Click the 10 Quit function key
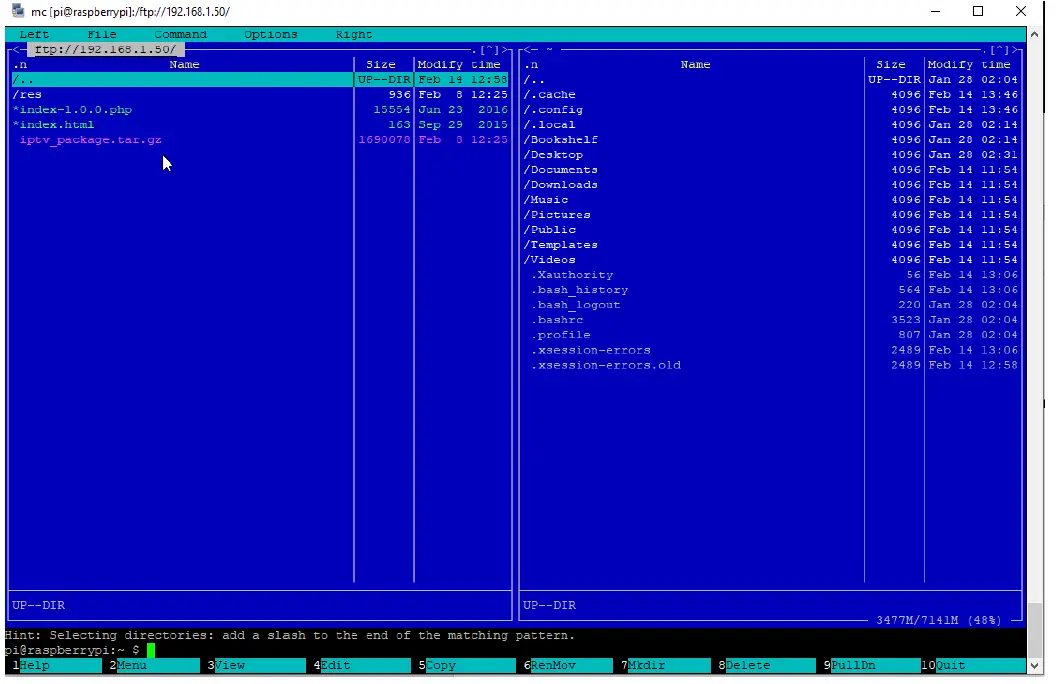The image size is (1056, 684). (x=974, y=665)
